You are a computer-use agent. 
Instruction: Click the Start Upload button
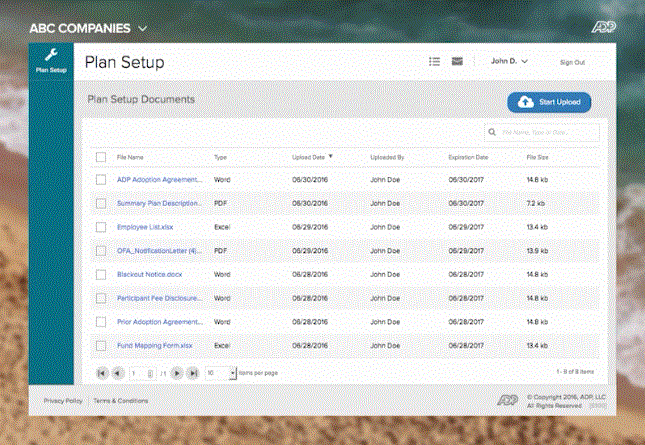(x=549, y=102)
